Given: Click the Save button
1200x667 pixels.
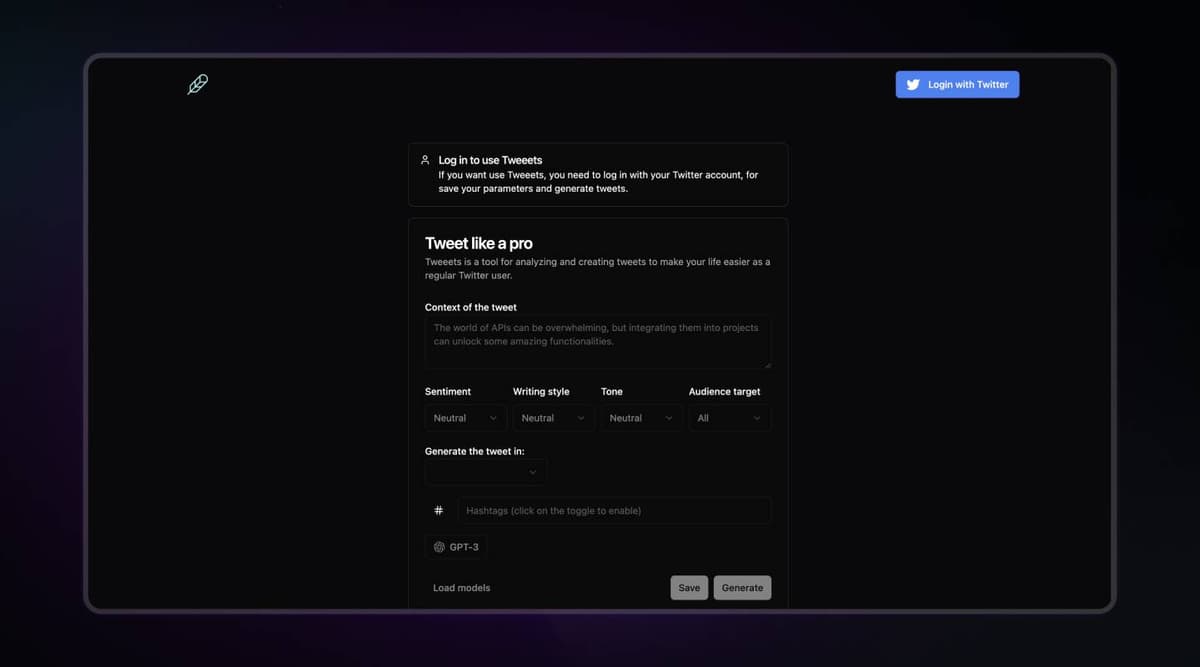Looking at the screenshot, I should [x=689, y=587].
